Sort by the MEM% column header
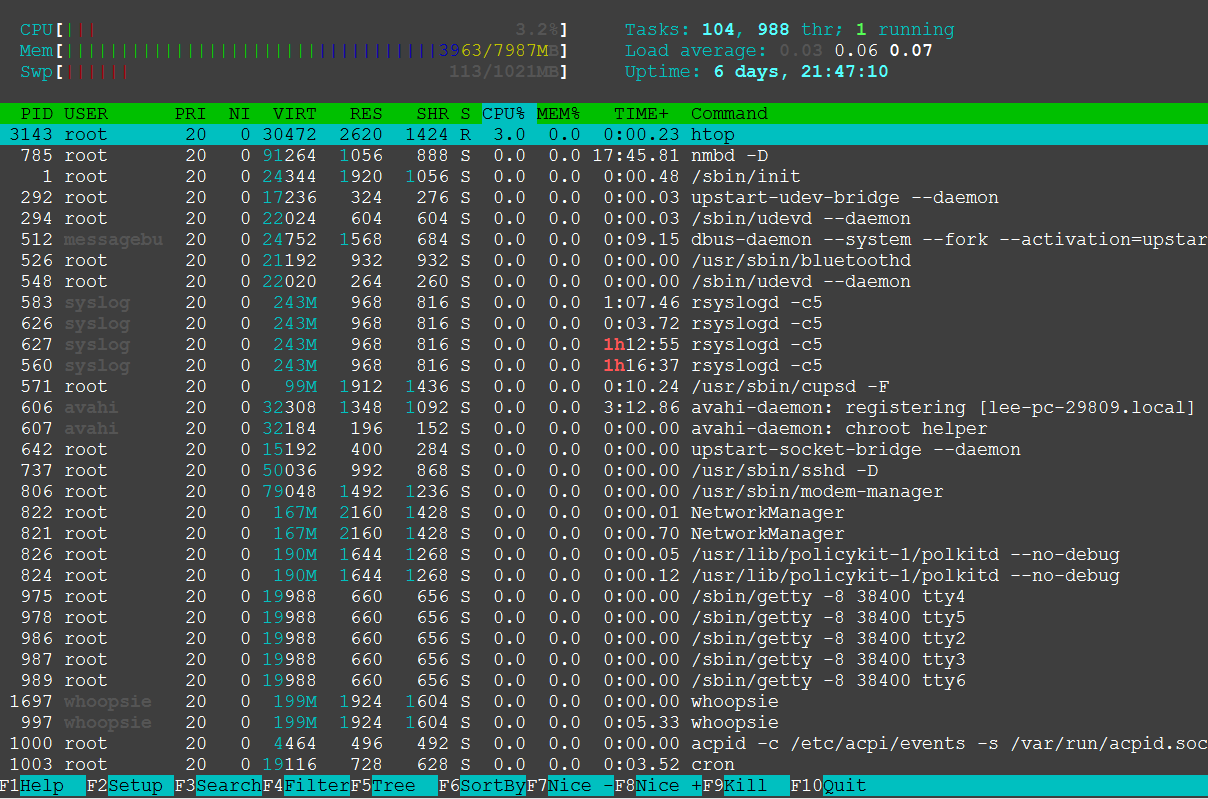This screenshot has height=799, width=1208. coord(559,114)
